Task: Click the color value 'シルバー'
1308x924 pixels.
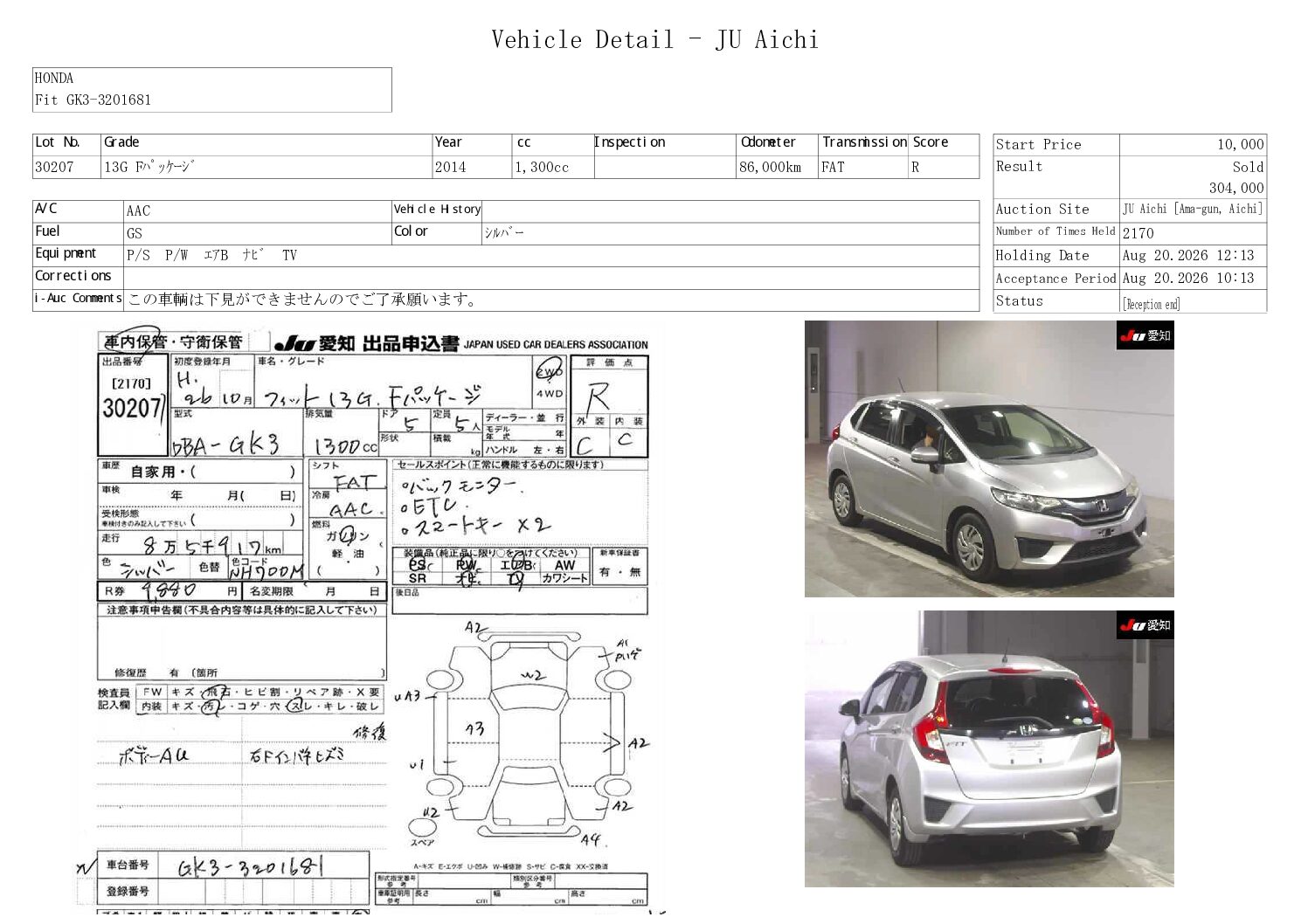Action: (504, 233)
